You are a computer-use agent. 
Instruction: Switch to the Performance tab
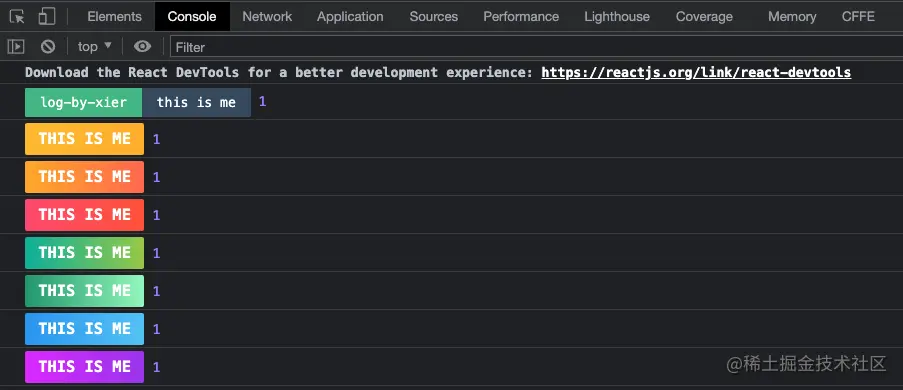pos(521,17)
